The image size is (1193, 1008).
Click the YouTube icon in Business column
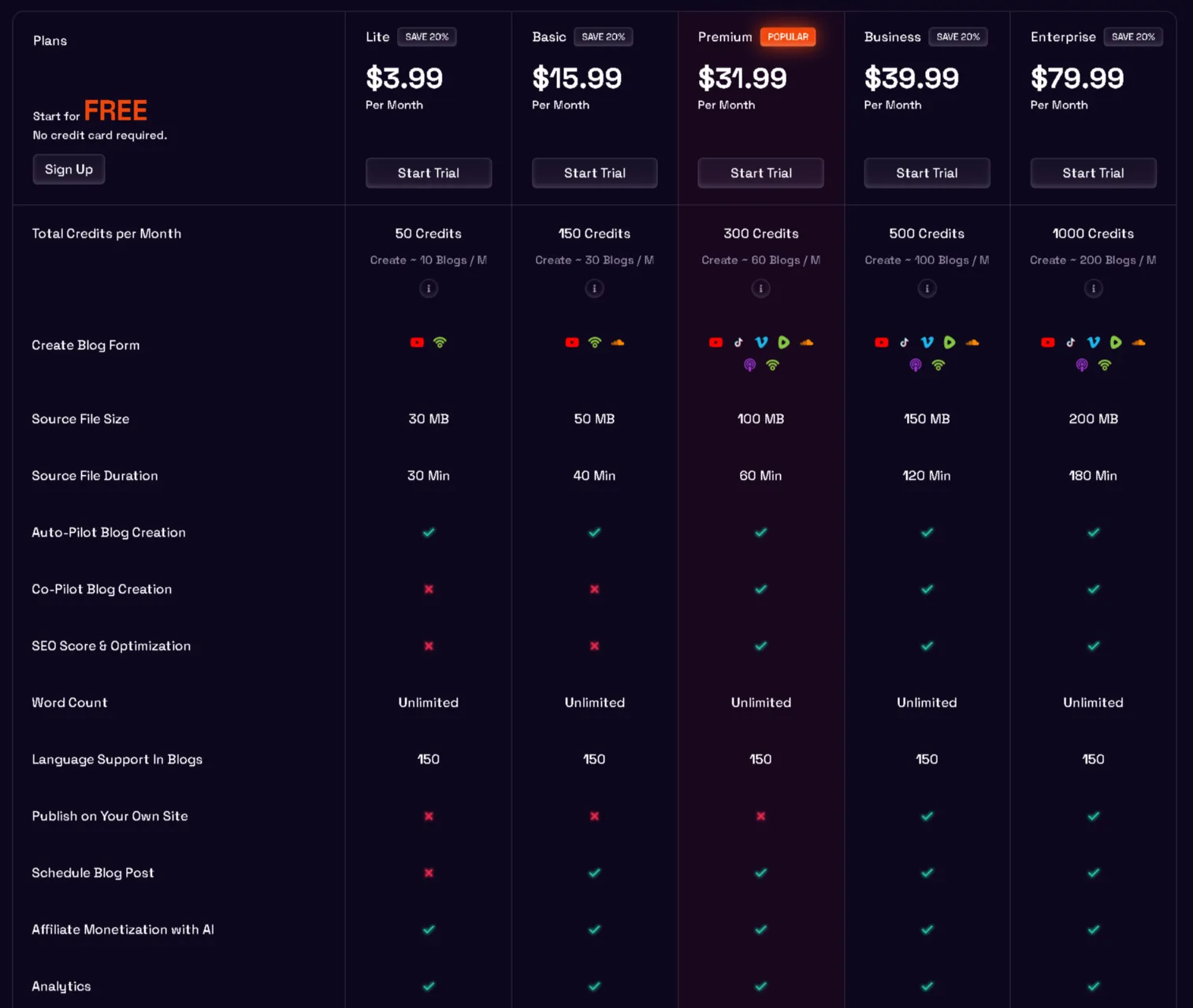pyautogui.click(x=882, y=343)
